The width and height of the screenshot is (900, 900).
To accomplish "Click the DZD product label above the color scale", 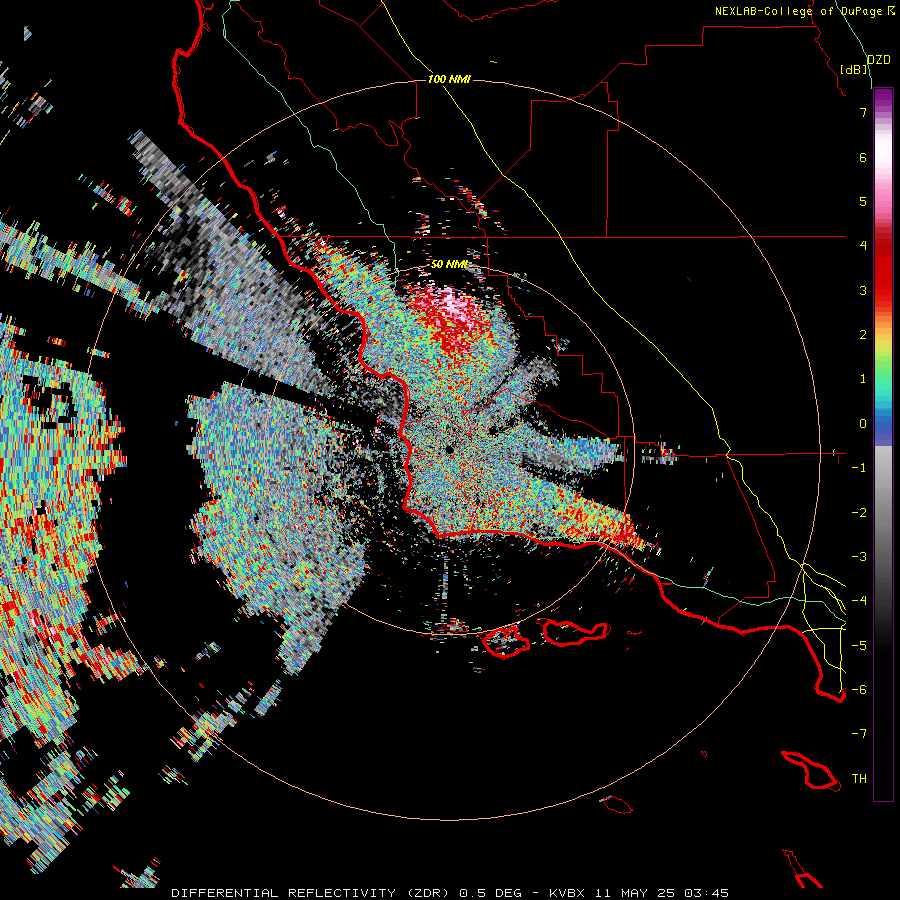I will tap(879, 60).
